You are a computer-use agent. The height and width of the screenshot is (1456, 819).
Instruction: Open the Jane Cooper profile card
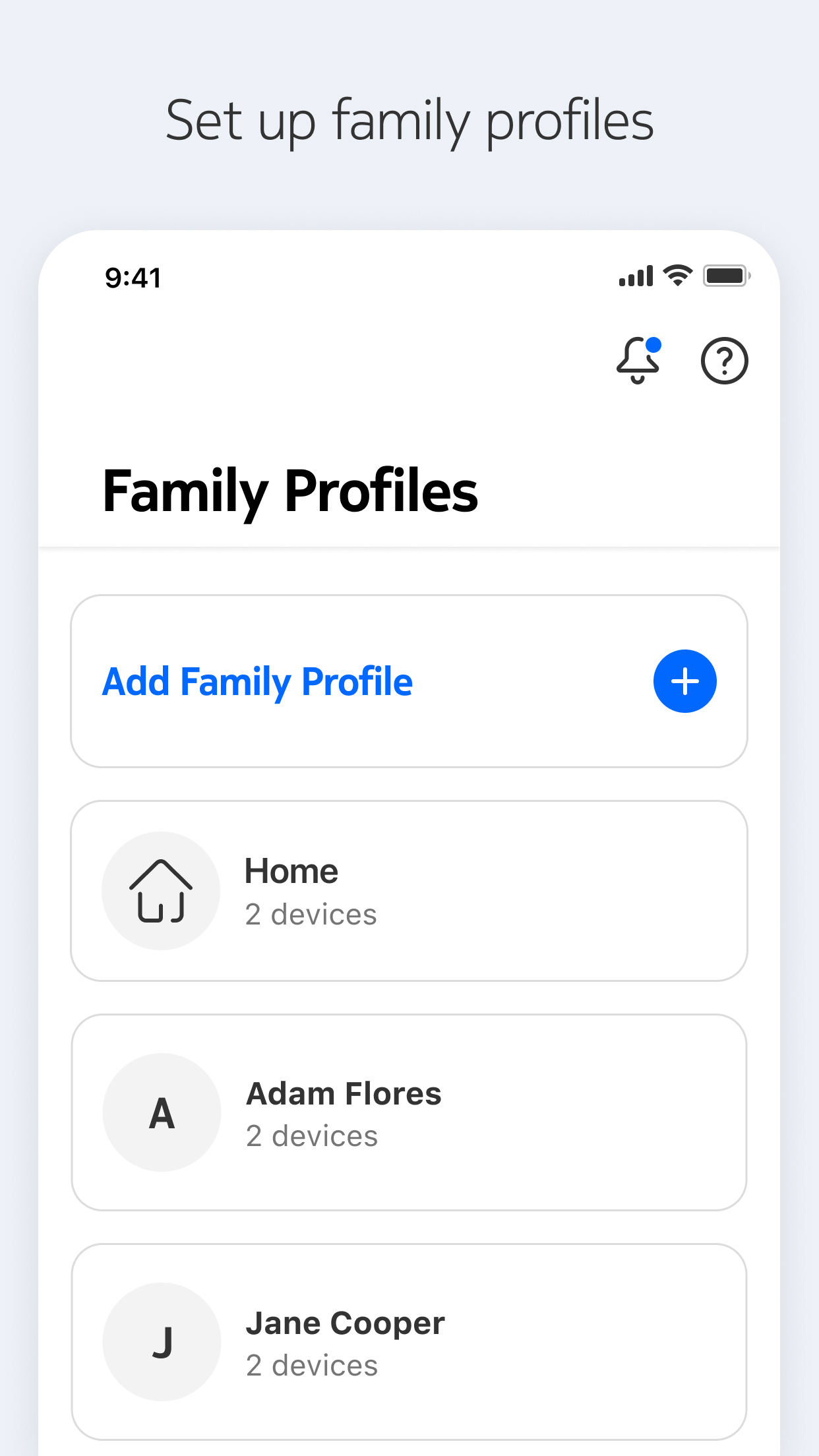[409, 1342]
